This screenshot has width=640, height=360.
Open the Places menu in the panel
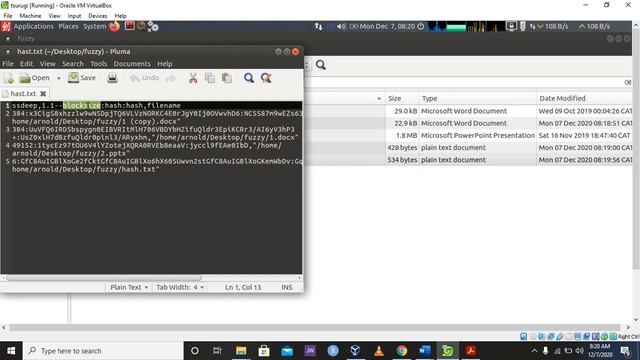pos(68,26)
